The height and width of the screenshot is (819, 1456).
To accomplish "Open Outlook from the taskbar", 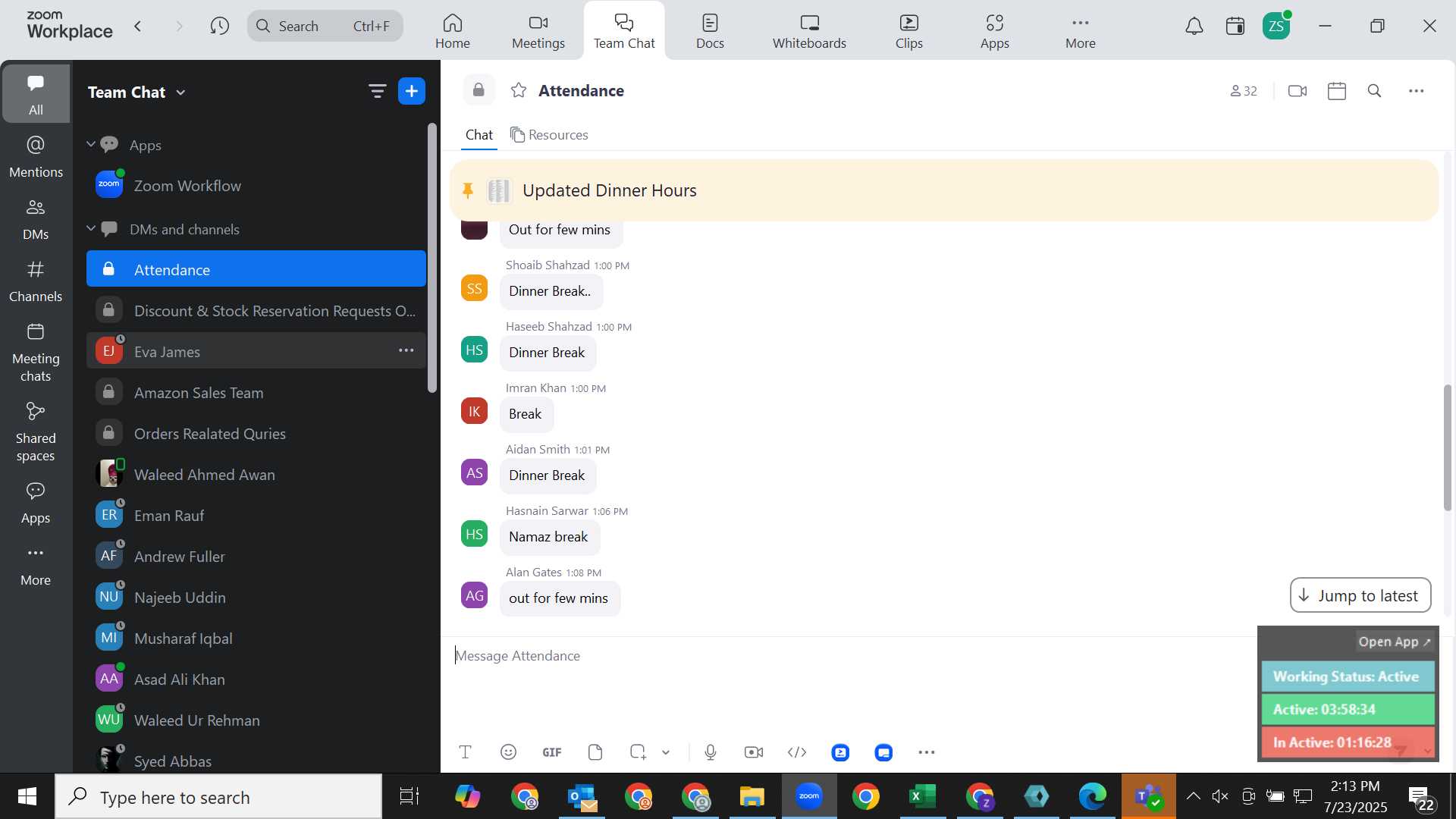I will coord(582,796).
